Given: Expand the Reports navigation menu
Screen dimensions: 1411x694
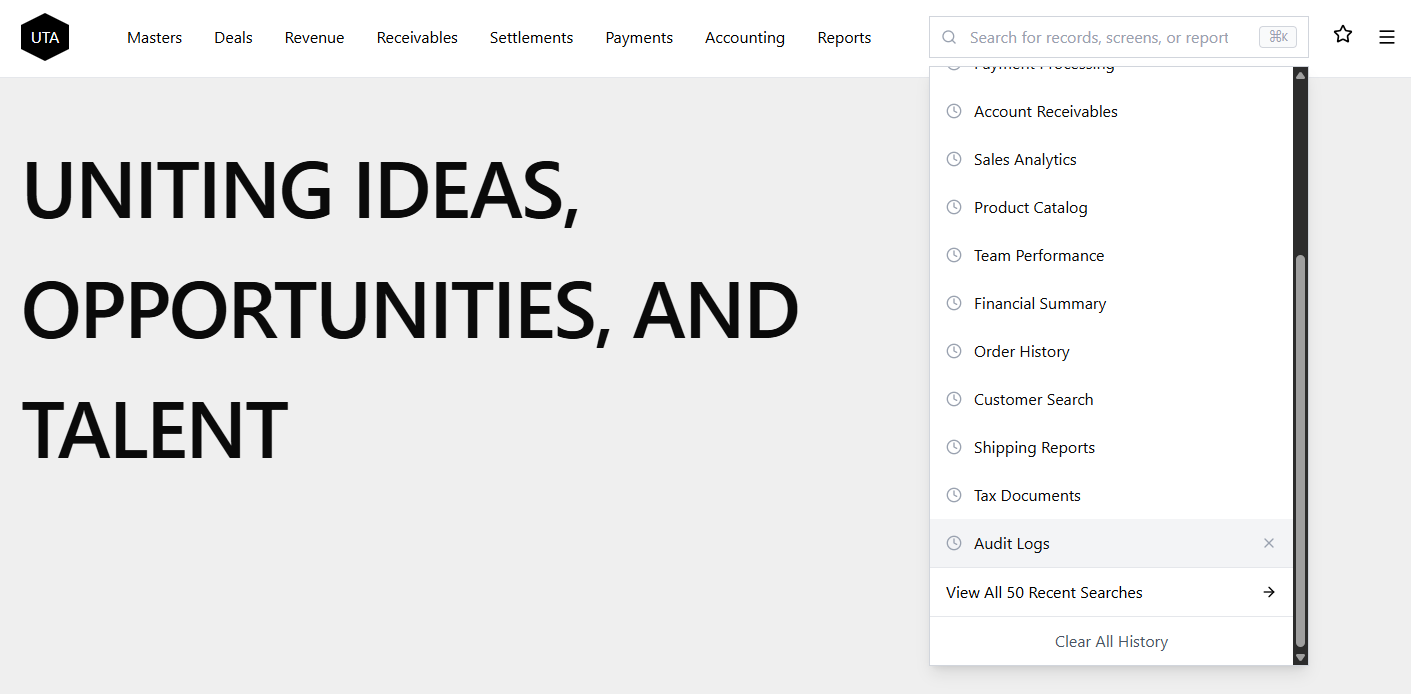Looking at the screenshot, I should [844, 38].
